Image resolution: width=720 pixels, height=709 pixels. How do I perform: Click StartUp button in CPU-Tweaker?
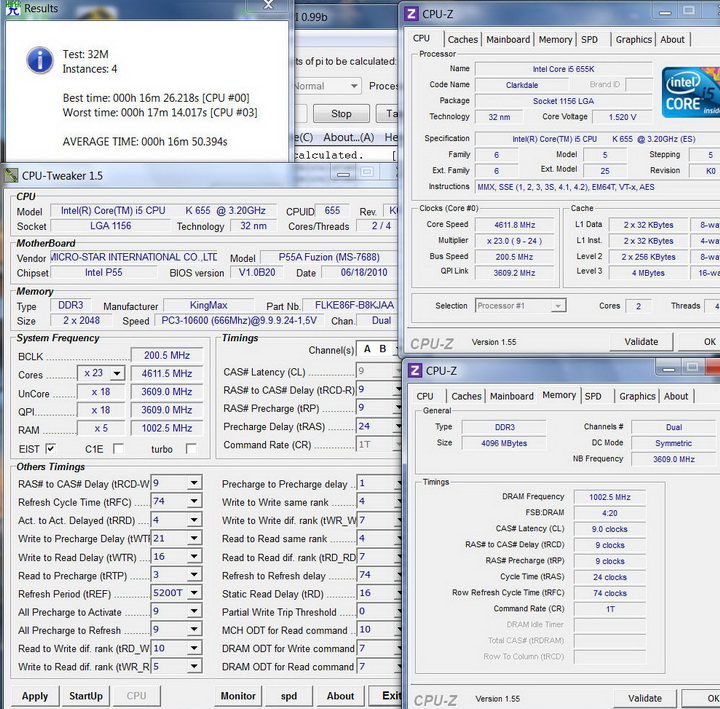coord(86,696)
